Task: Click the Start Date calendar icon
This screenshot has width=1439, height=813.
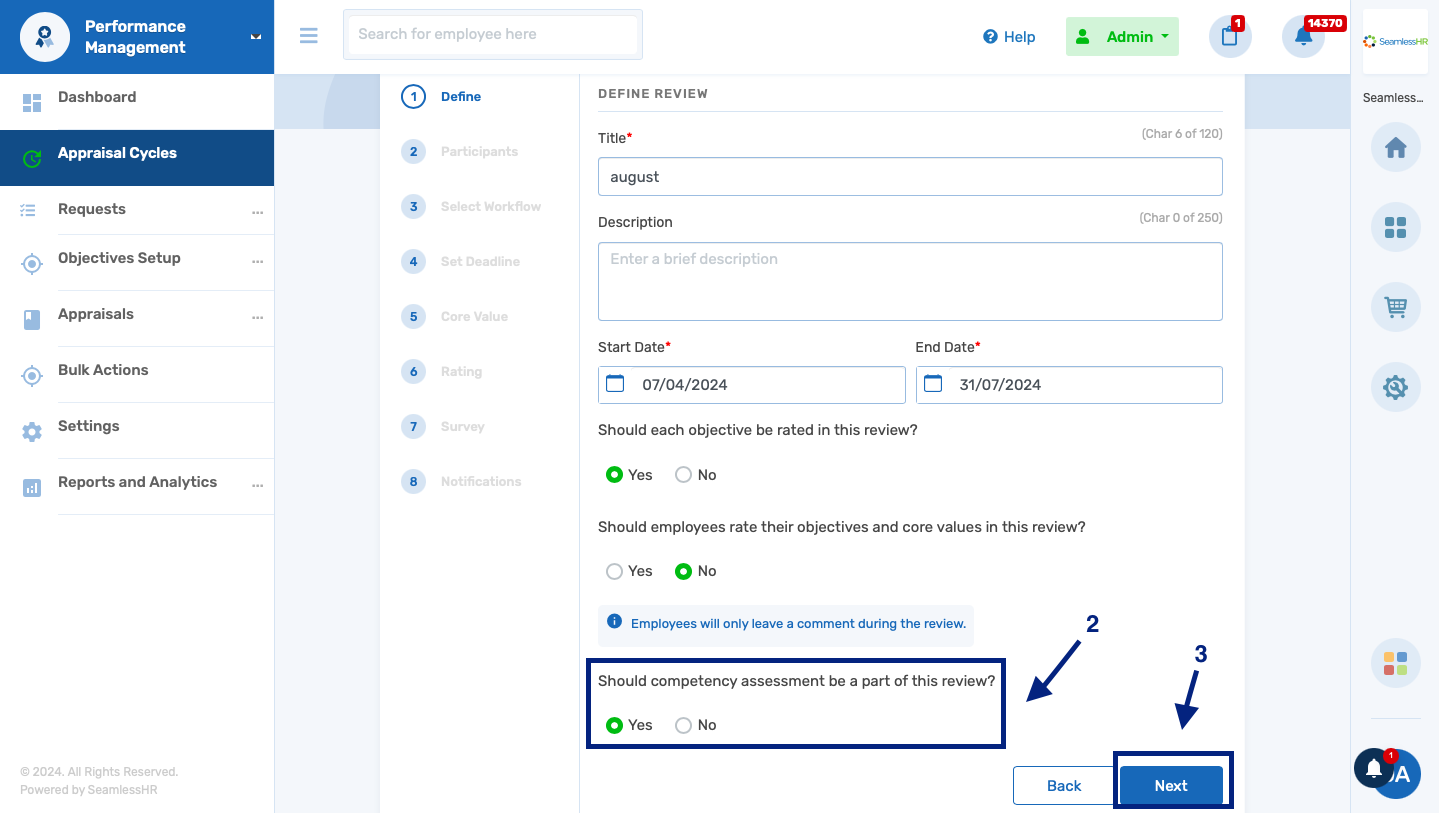Action: (x=616, y=384)
